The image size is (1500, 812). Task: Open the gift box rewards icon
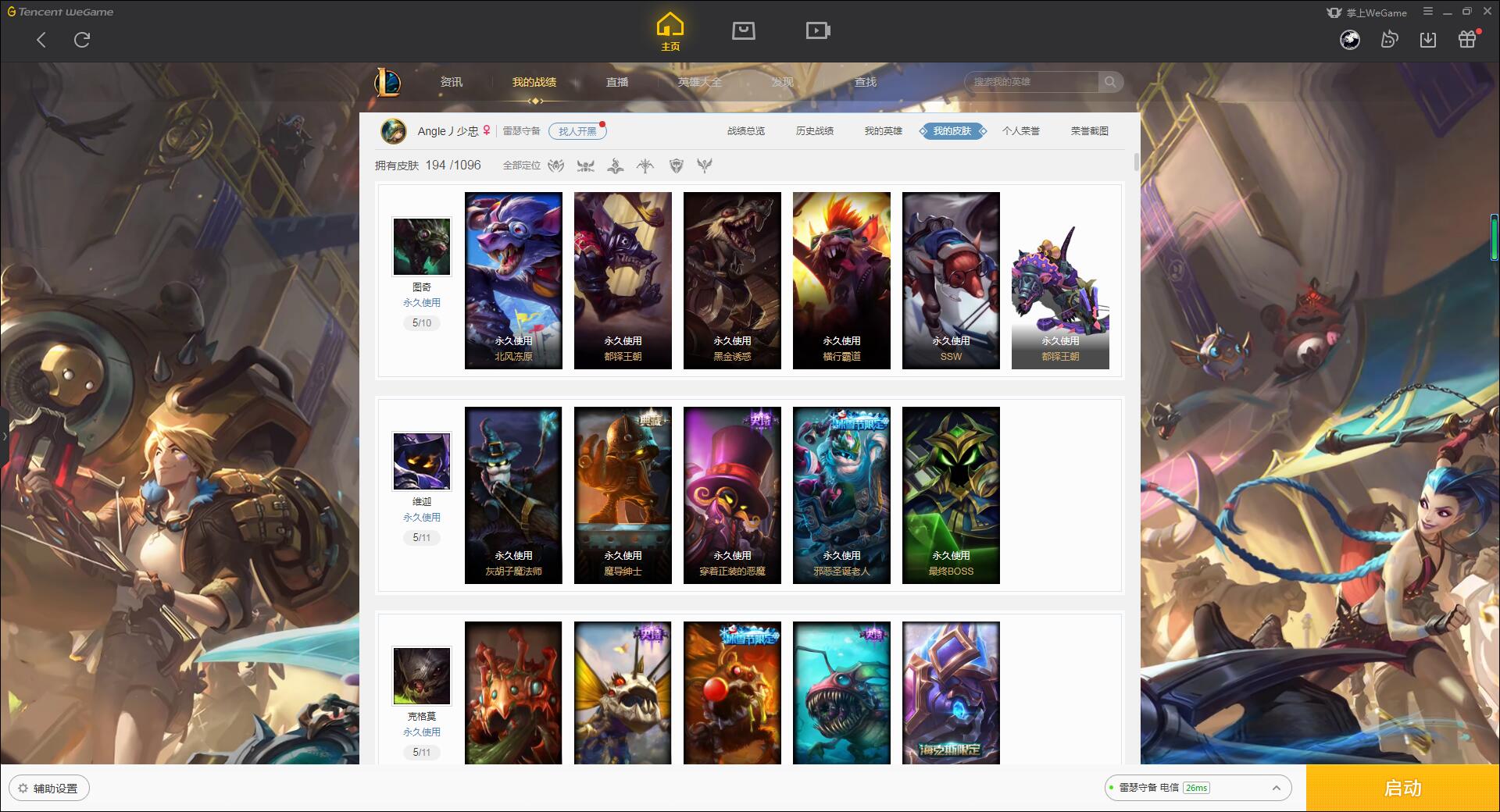(1467, 40)
